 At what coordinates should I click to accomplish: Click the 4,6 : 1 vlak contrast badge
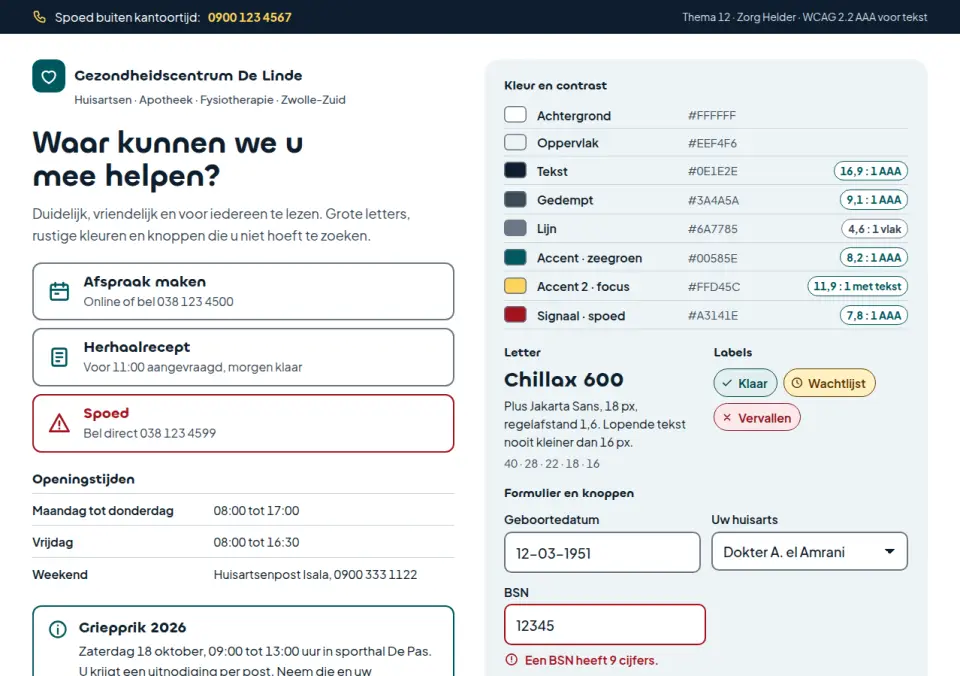coord(874,229)
